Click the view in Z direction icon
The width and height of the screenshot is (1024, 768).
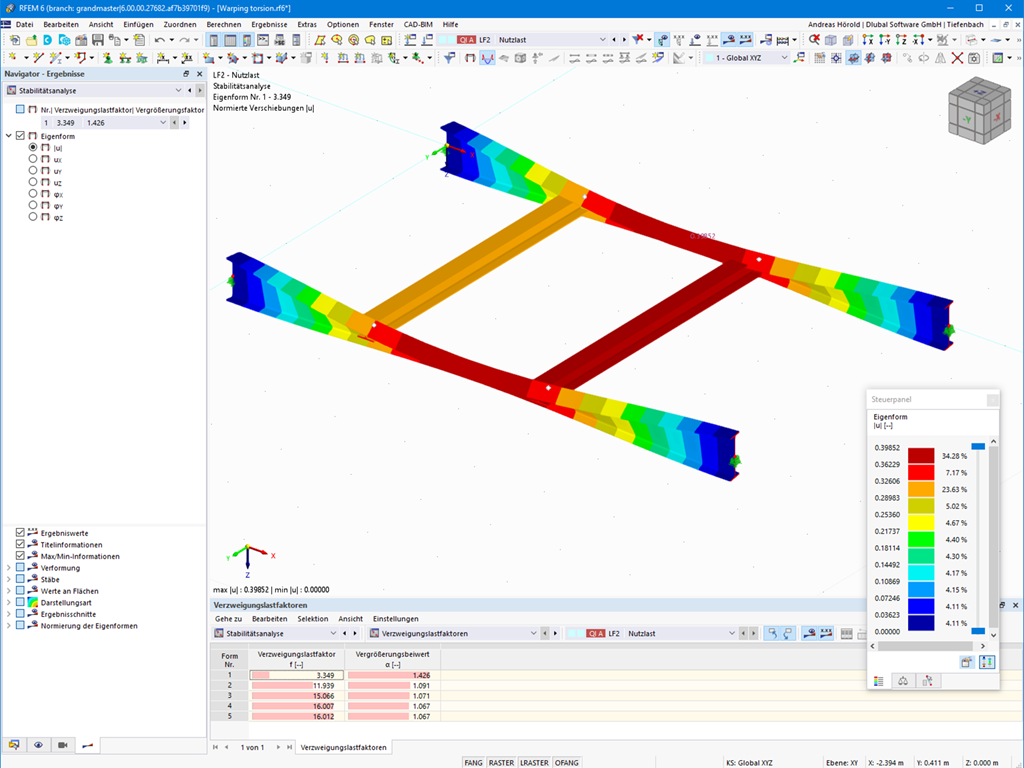pos(901,40)
